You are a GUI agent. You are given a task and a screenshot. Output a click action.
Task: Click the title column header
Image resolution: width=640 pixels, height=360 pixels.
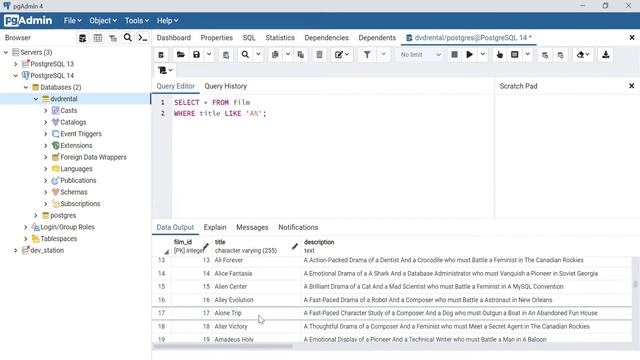pos(256,246)
